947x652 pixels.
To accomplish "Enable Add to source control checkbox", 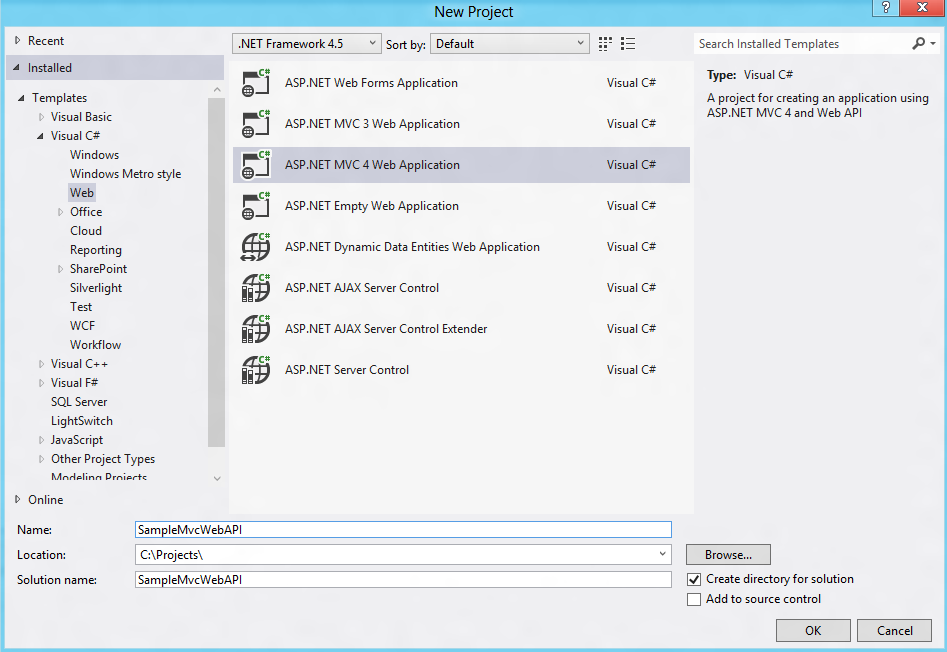I will pos(694,599).
